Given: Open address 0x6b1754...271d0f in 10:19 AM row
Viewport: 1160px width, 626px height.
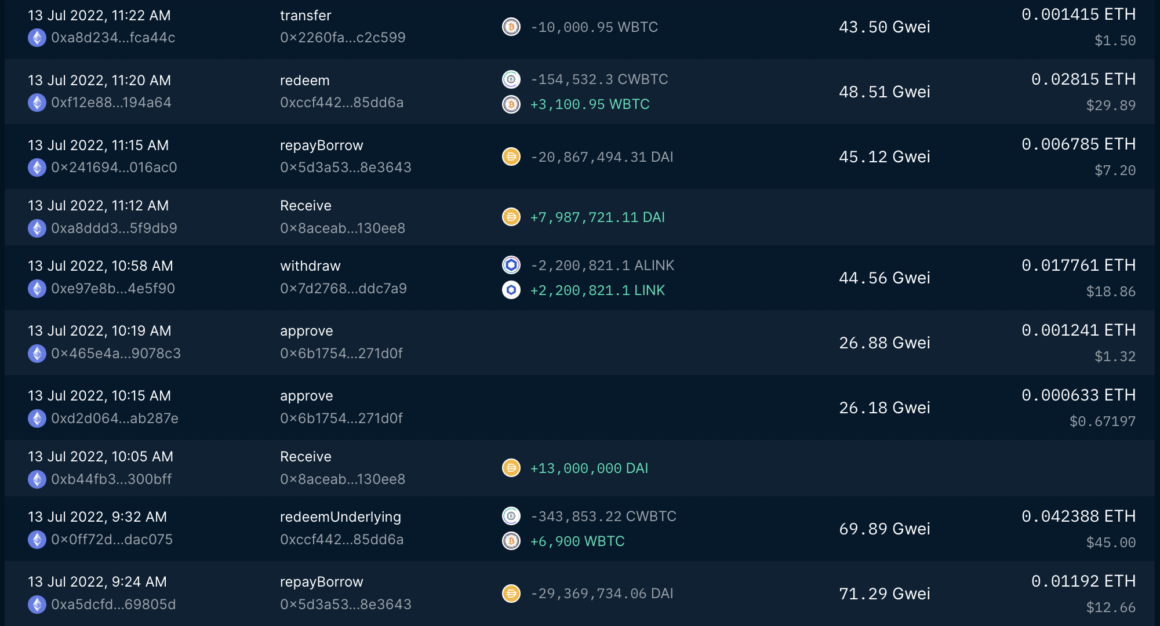Looking at the screenshot, I should [341, 354].
